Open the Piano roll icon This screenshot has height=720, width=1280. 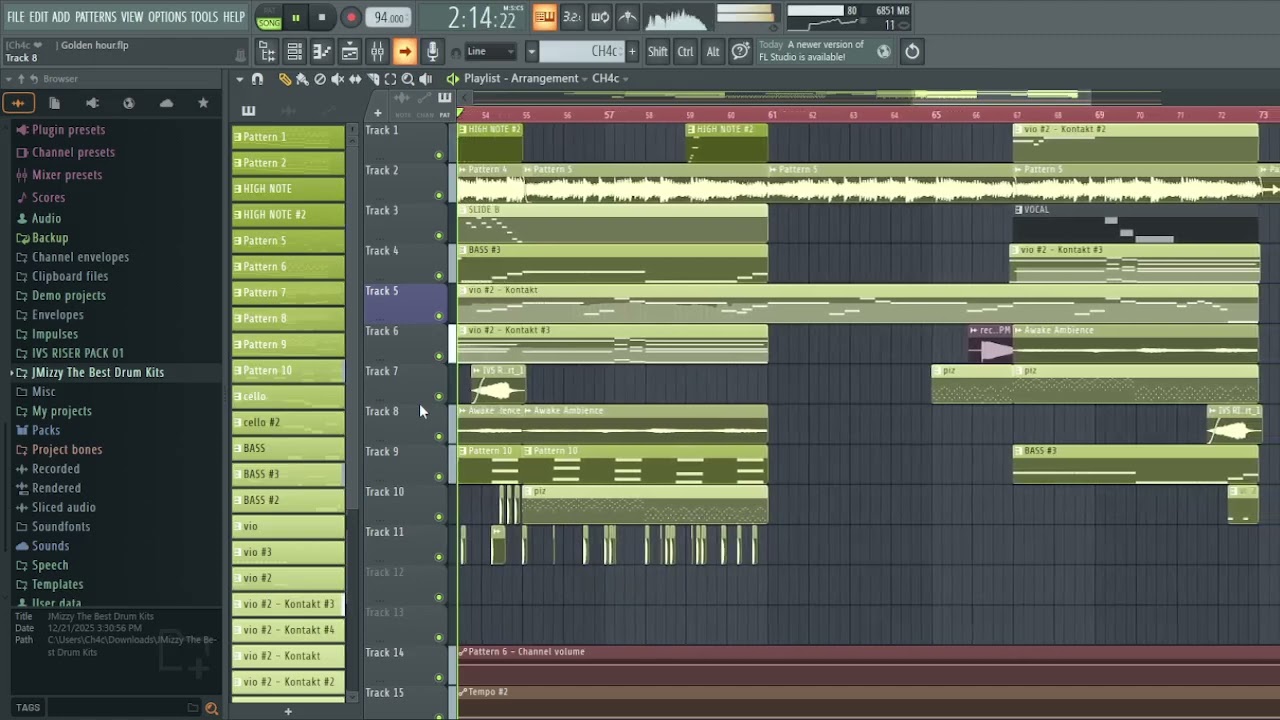322,52
